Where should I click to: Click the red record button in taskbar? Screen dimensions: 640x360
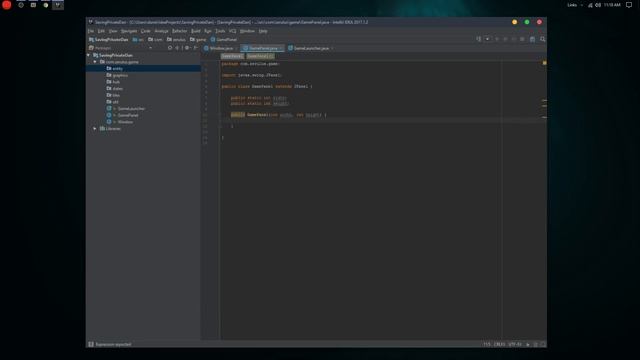pos(7,5)
